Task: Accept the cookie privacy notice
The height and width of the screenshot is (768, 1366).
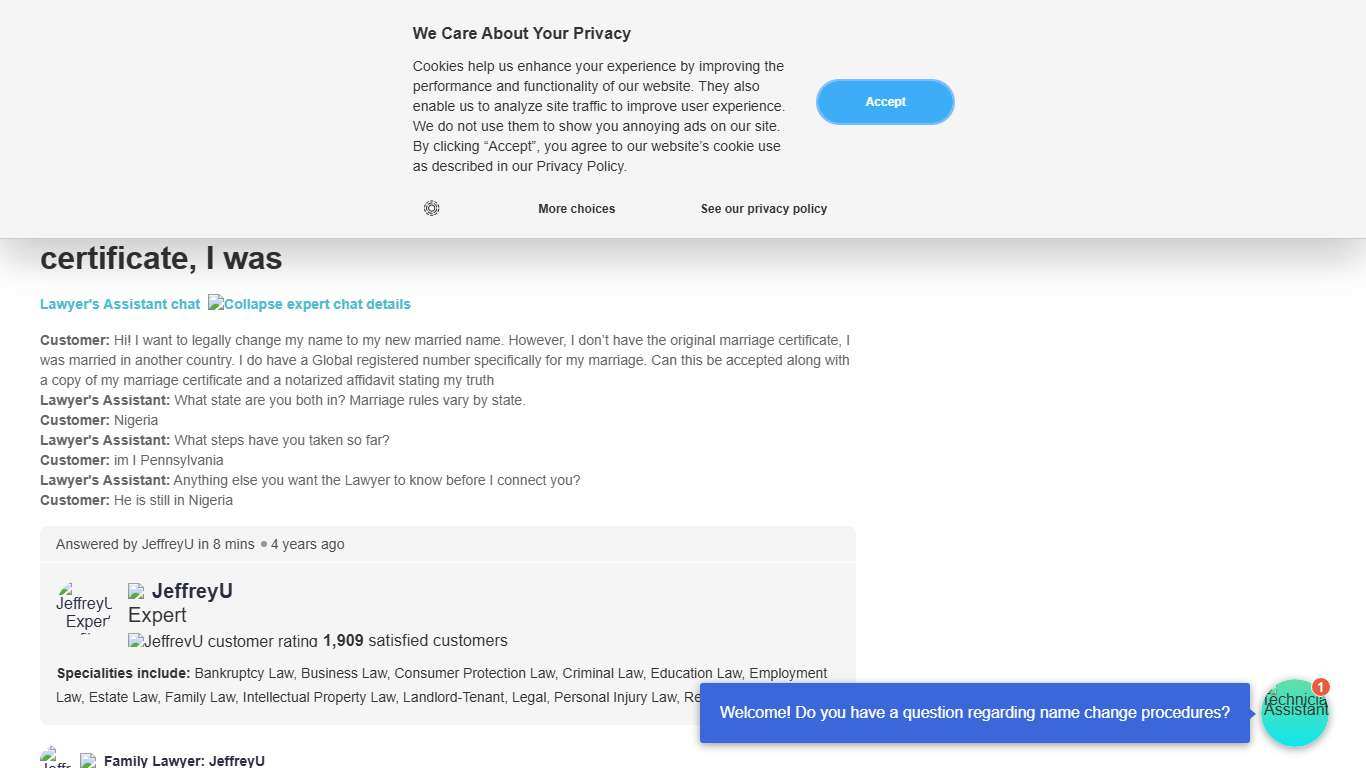Action: 885,102
